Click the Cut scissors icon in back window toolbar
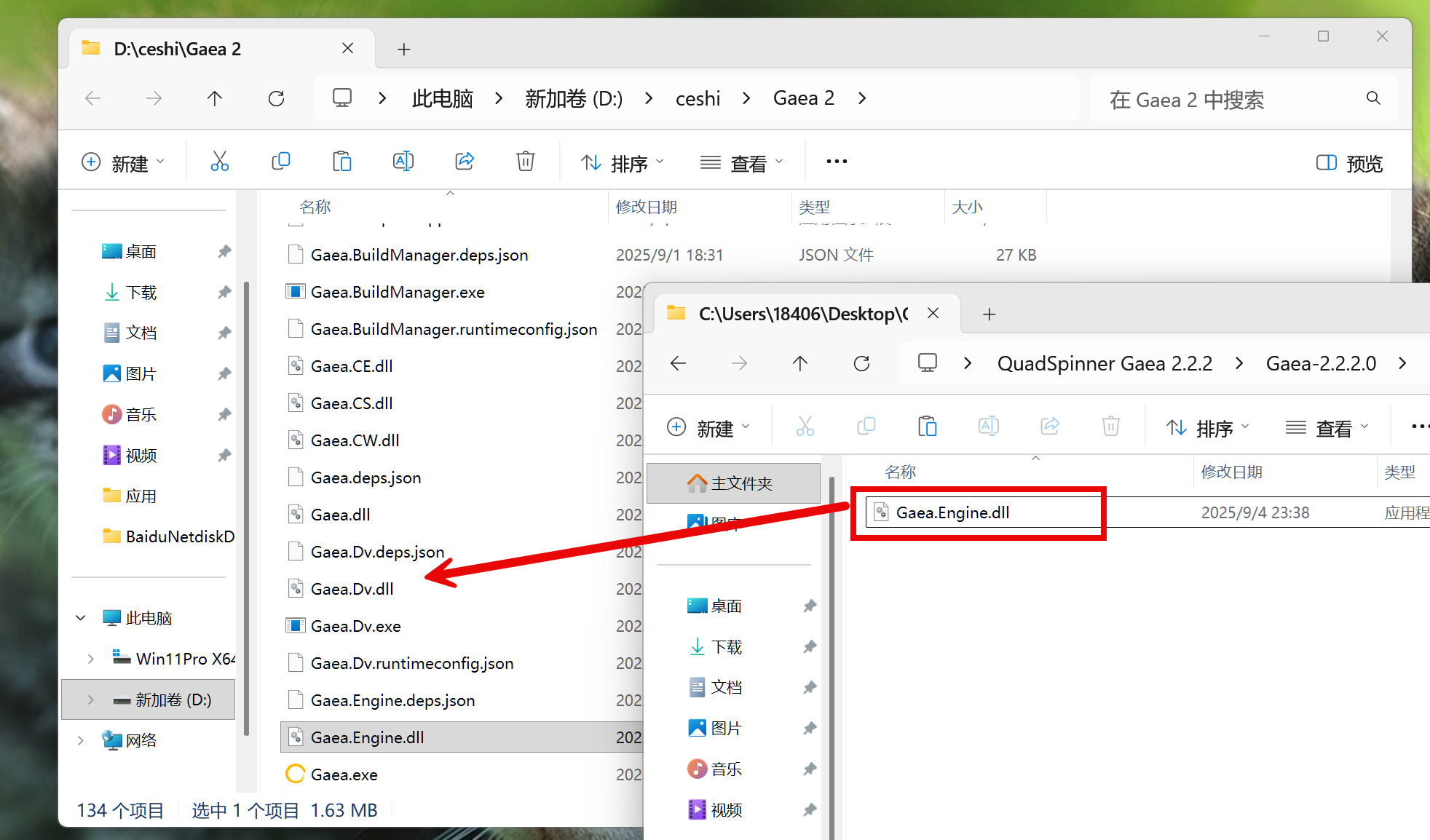The height and width of the screenshot is (840, 1430). pyautogui.click(x=219, y=162)
